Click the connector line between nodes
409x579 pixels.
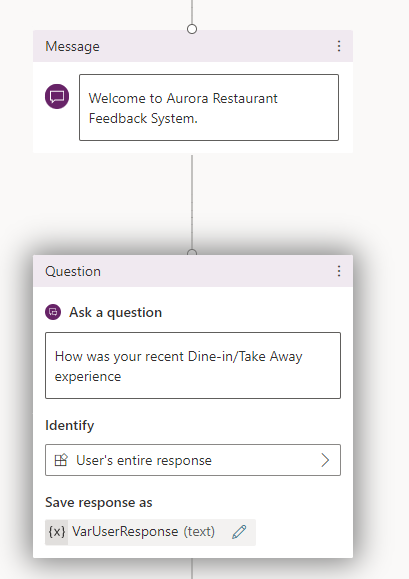(x=192, y=201)
